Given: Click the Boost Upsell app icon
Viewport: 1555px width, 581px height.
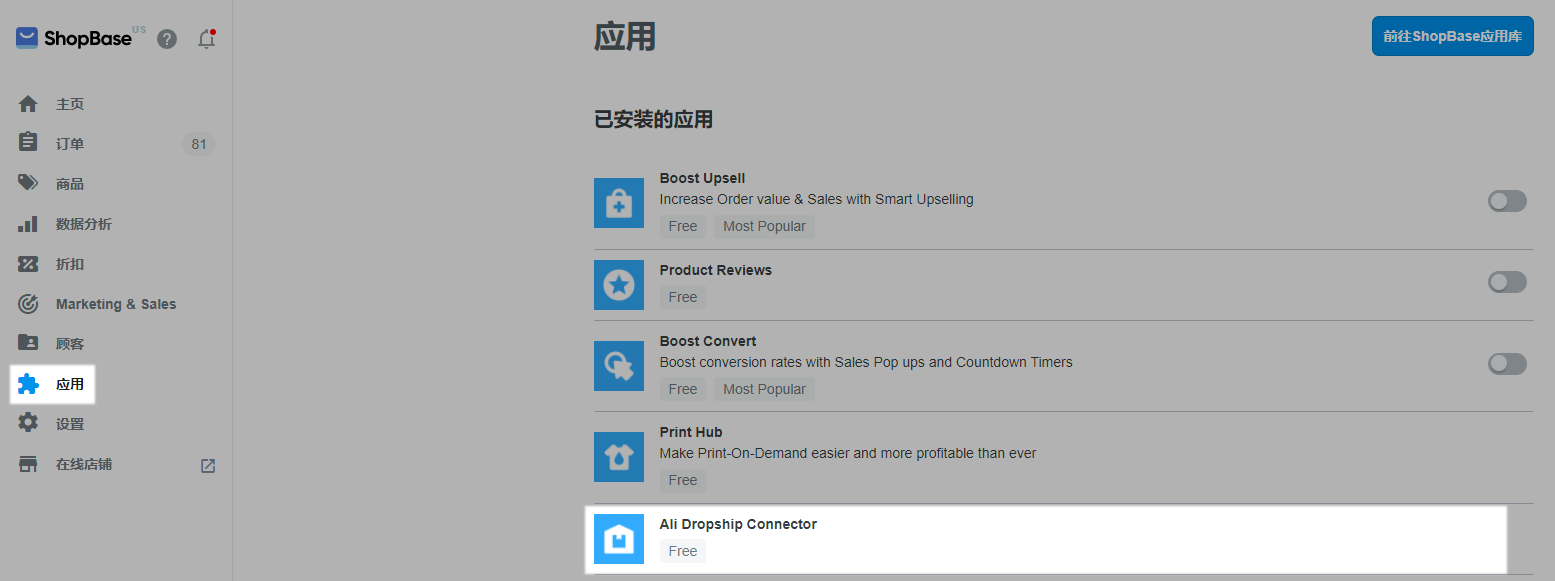Looking at the screenshot, I should tap(619, 203).
